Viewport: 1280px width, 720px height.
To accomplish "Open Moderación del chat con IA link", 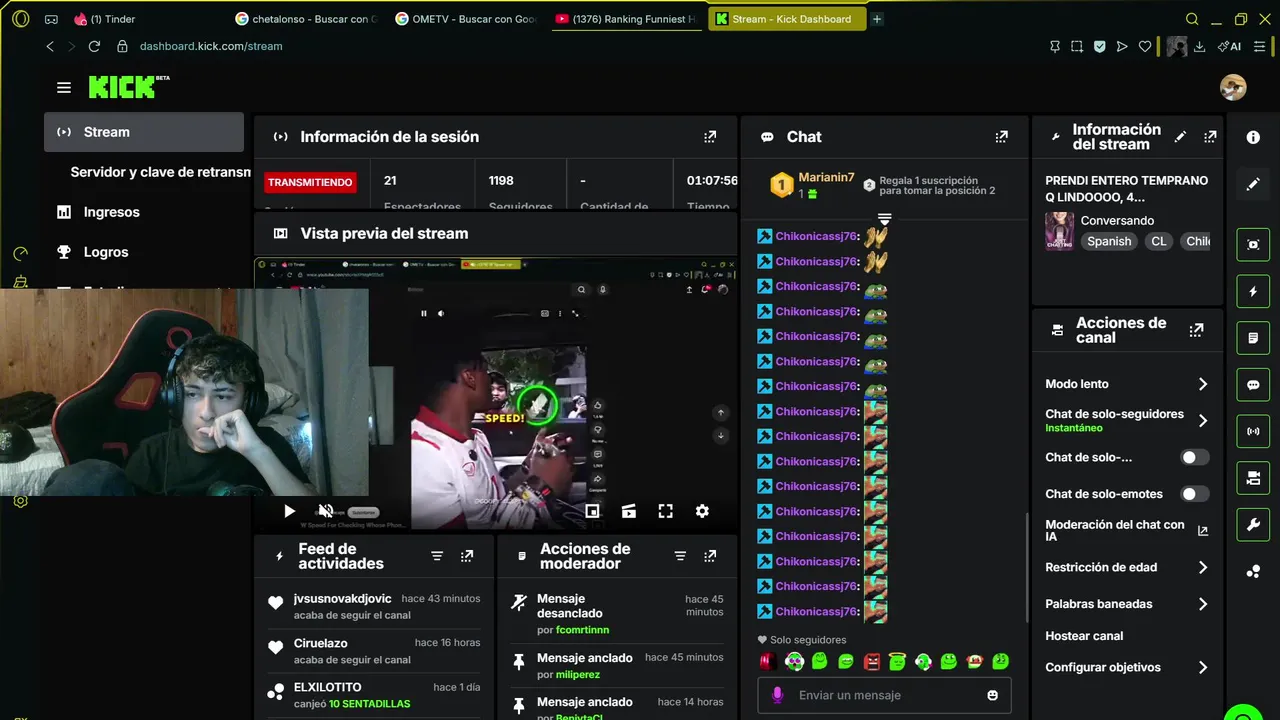I will [1127, 531].
